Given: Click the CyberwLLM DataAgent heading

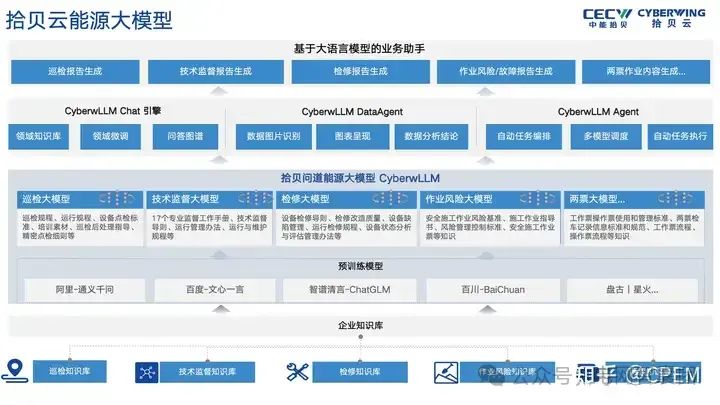Looking at the screenshot, I should tap(352, 112).
